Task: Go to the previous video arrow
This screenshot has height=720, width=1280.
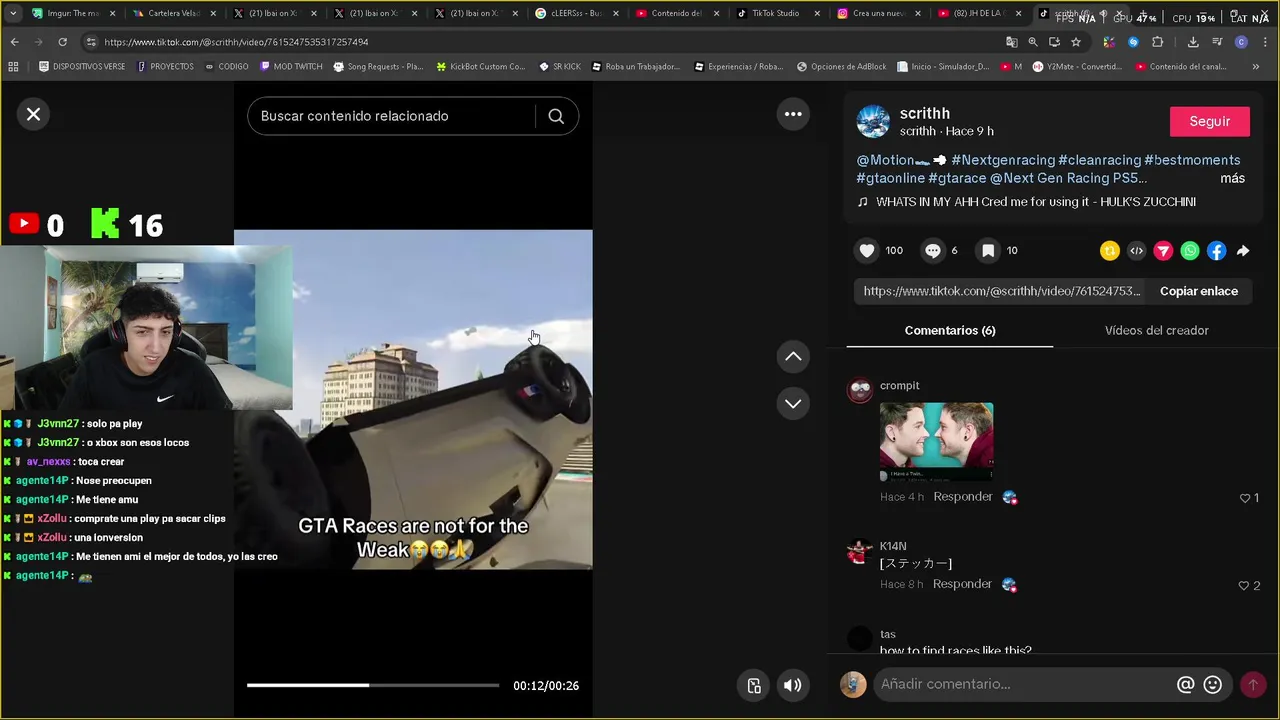Action: tap(793, 356)
